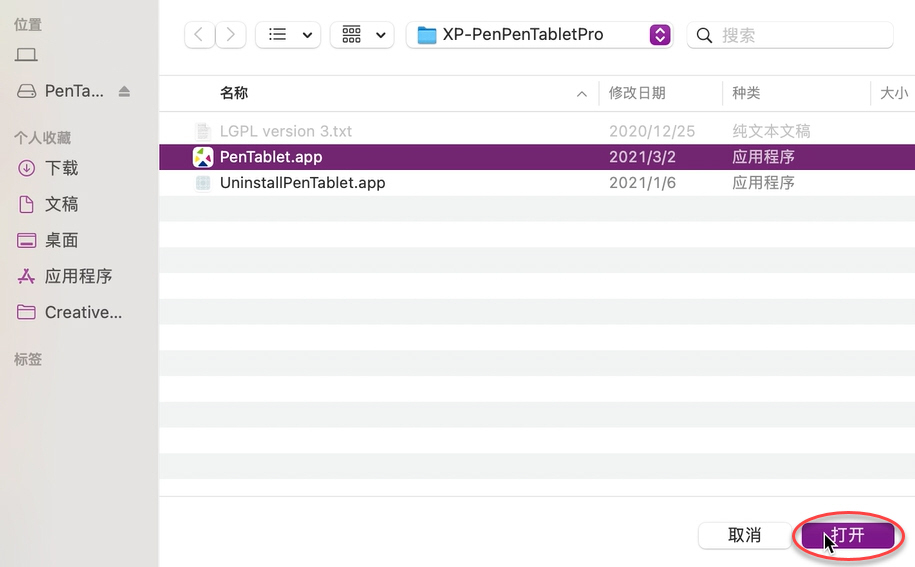Click the forward navigation arrow
Image resolution: width=915 pixels, height=567 pixels.
[231, 35]
